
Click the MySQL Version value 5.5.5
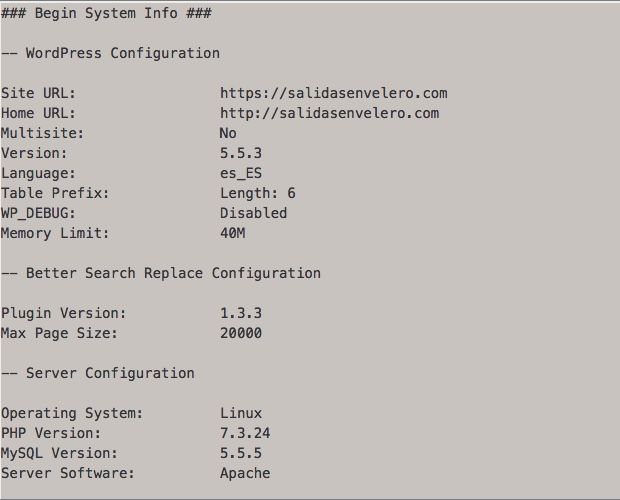[241, 453]
